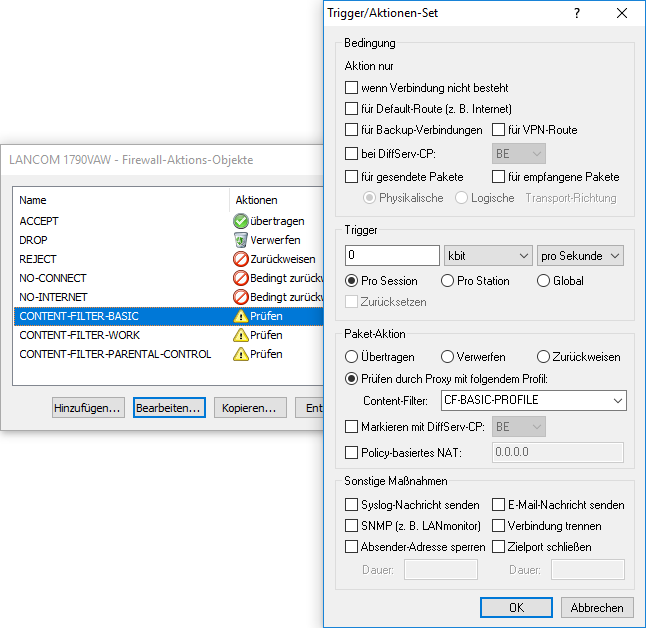This screenshot has height=628, width=646.
Task: Click the trigger value input field
Action: (392, 256)
